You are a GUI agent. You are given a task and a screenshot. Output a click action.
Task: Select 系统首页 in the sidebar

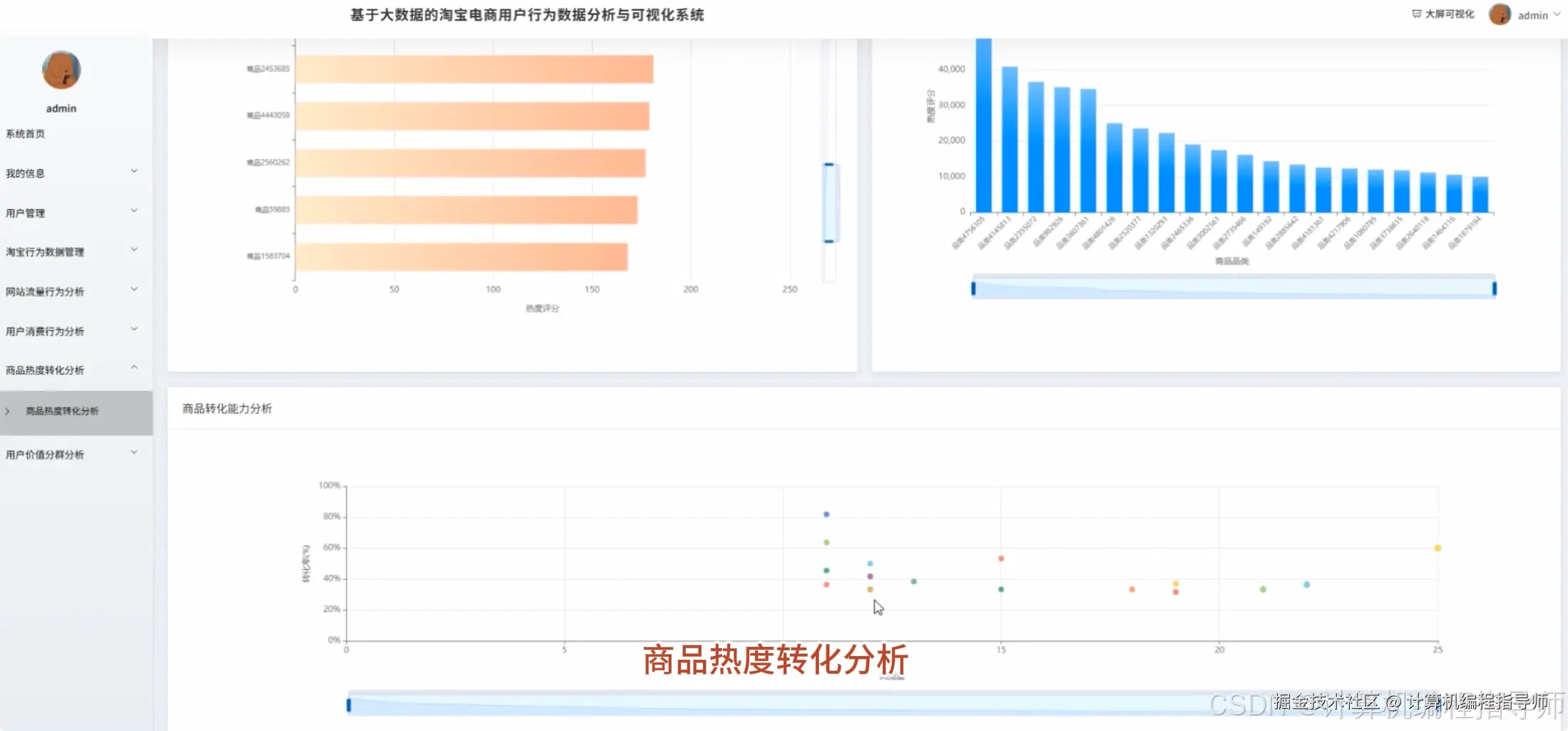(25, 133)
